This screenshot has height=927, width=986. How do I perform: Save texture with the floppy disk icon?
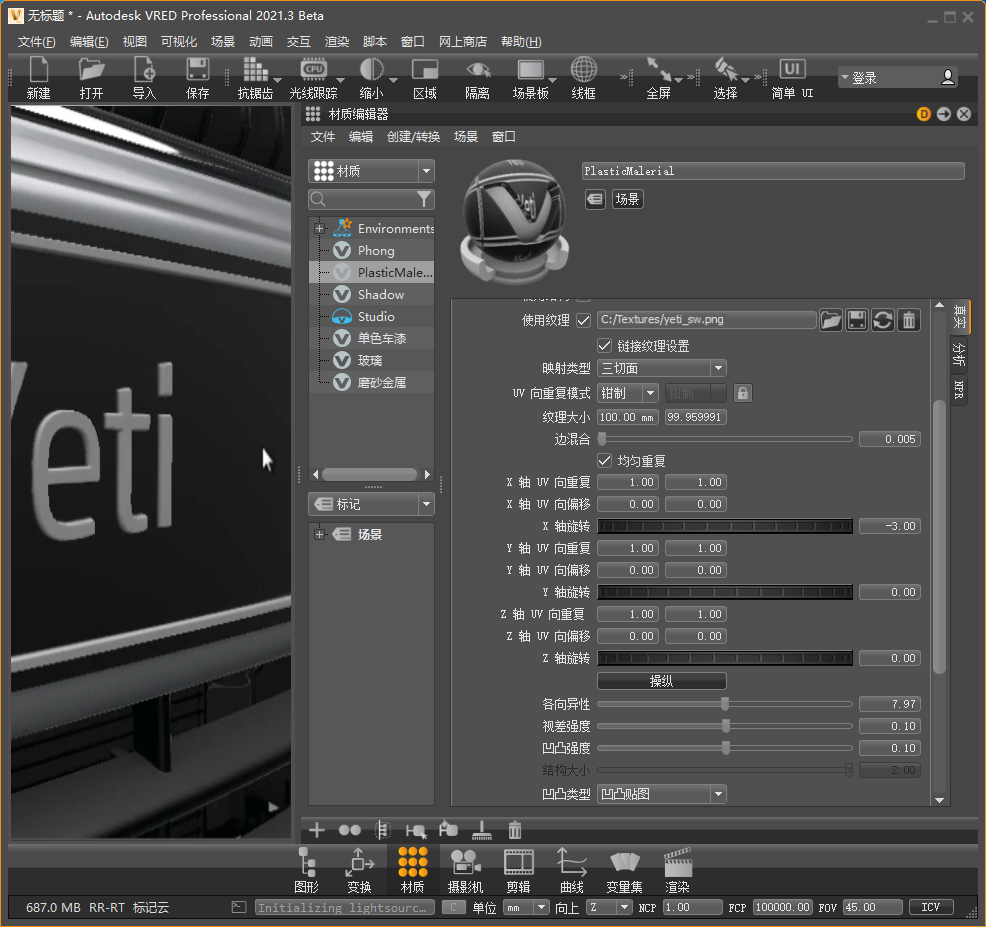856,320
